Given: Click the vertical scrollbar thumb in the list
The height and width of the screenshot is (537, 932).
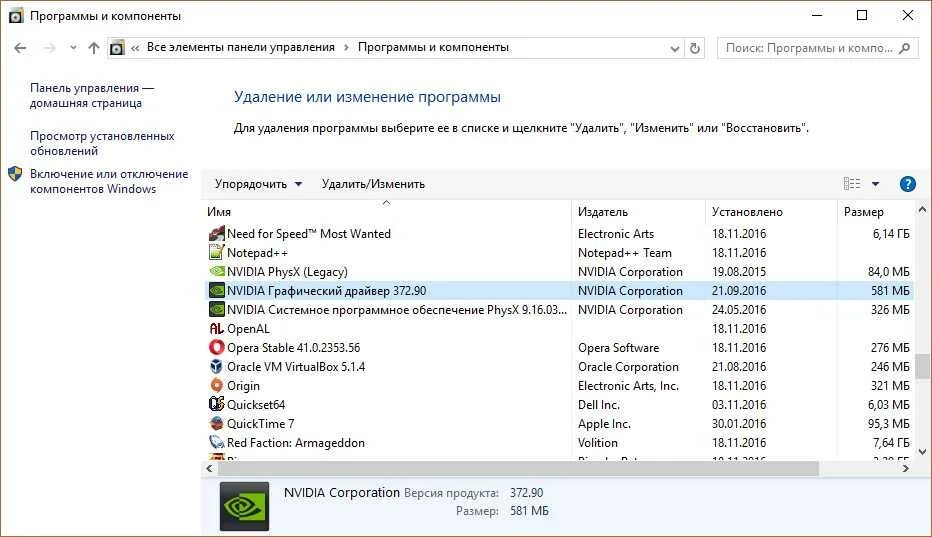Looking at the screenshot, I should coord(922,366).
